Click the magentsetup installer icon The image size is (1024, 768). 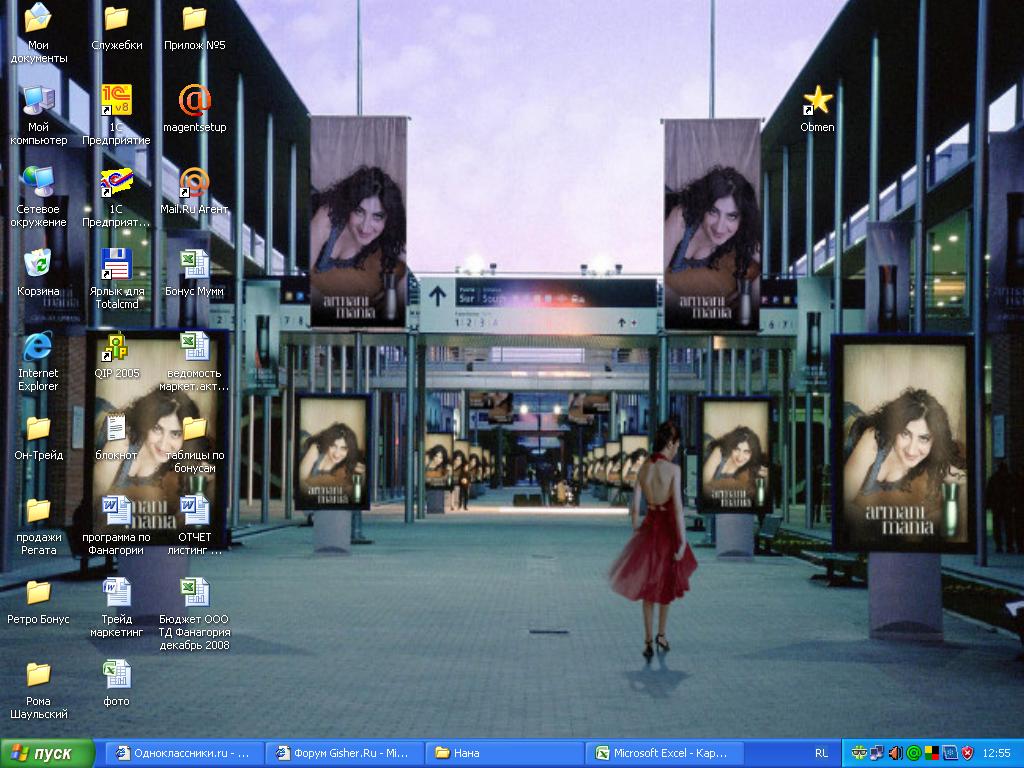194,100
